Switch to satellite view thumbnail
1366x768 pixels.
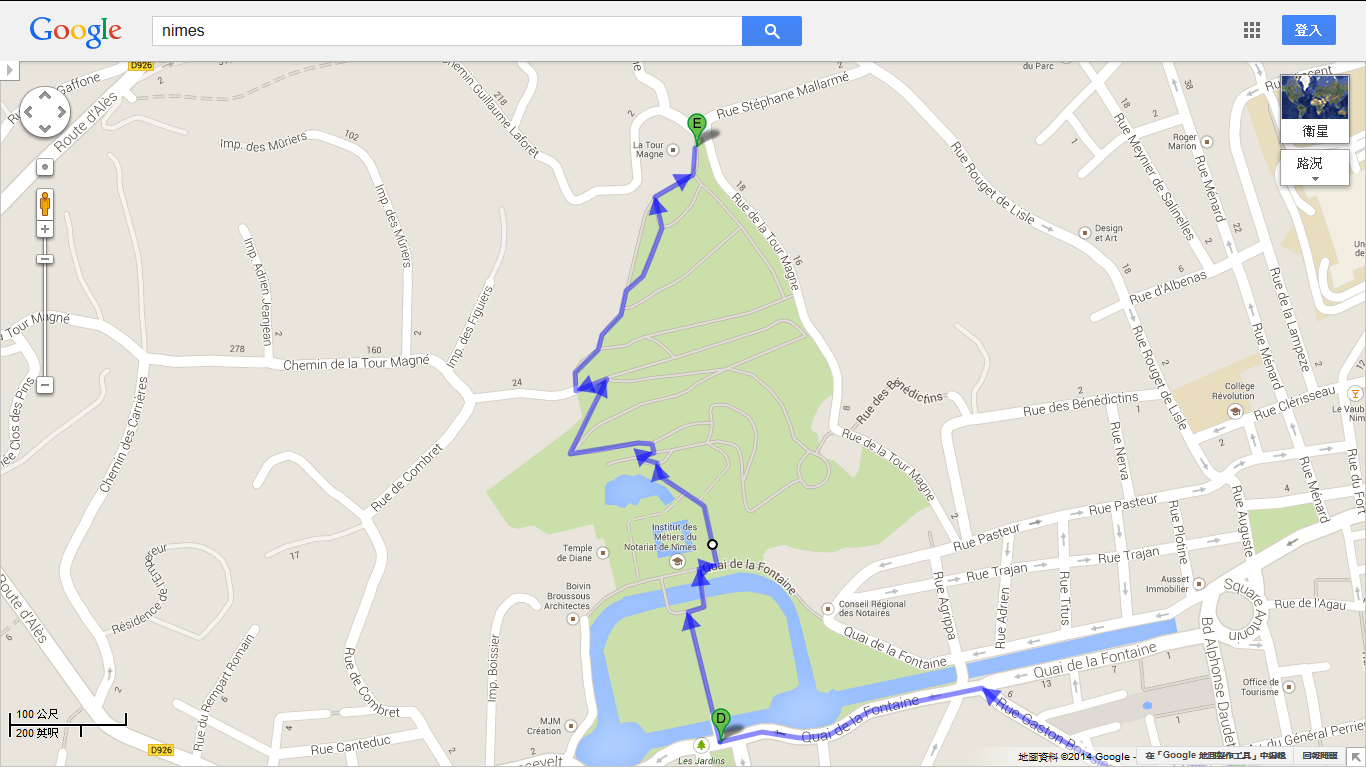tap(1315, 109)
